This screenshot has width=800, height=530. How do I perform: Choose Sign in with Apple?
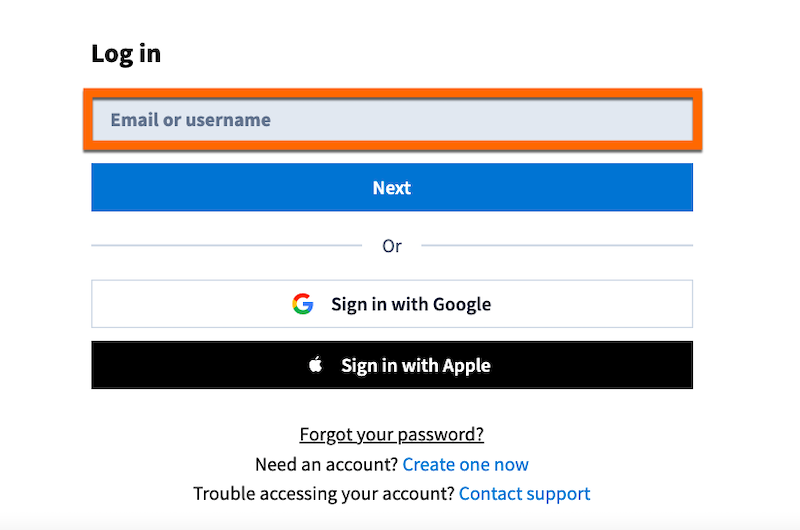click(392, 365)
